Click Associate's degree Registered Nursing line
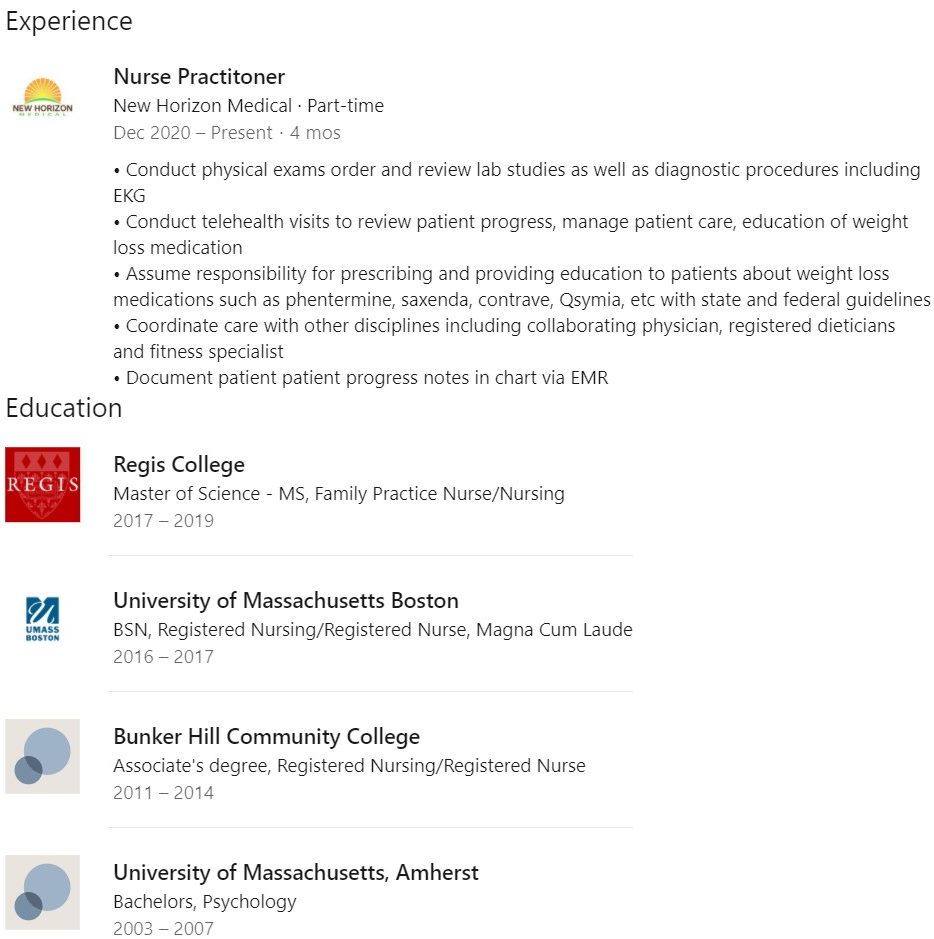The height and width of the screenshot is (939, 934). click(x=350, y=765)
